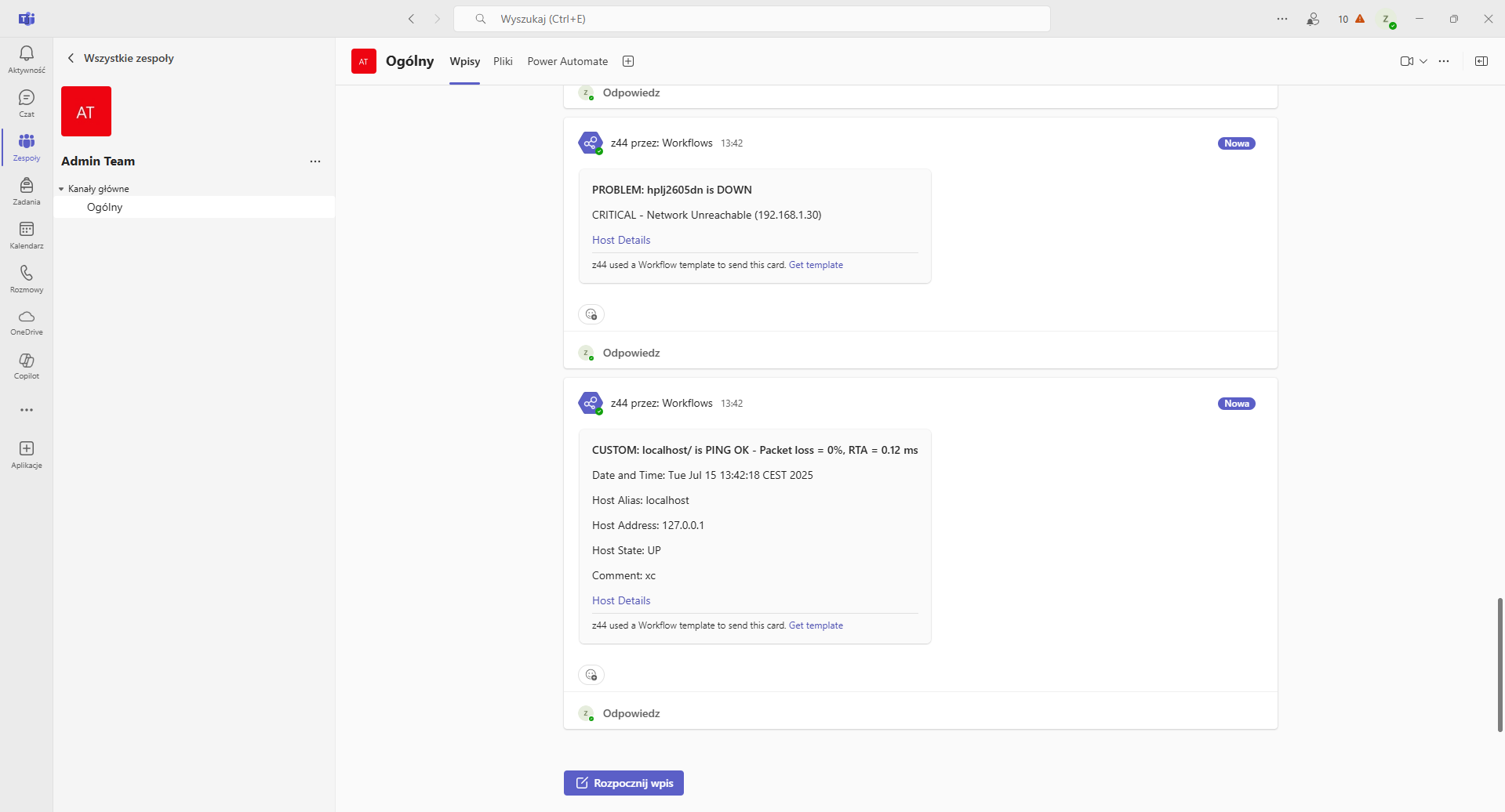Screen dimensions: 1505x812
Task: Add reaction to the hplj2605dn DOWN message
Action: click(x=591, y=314)
